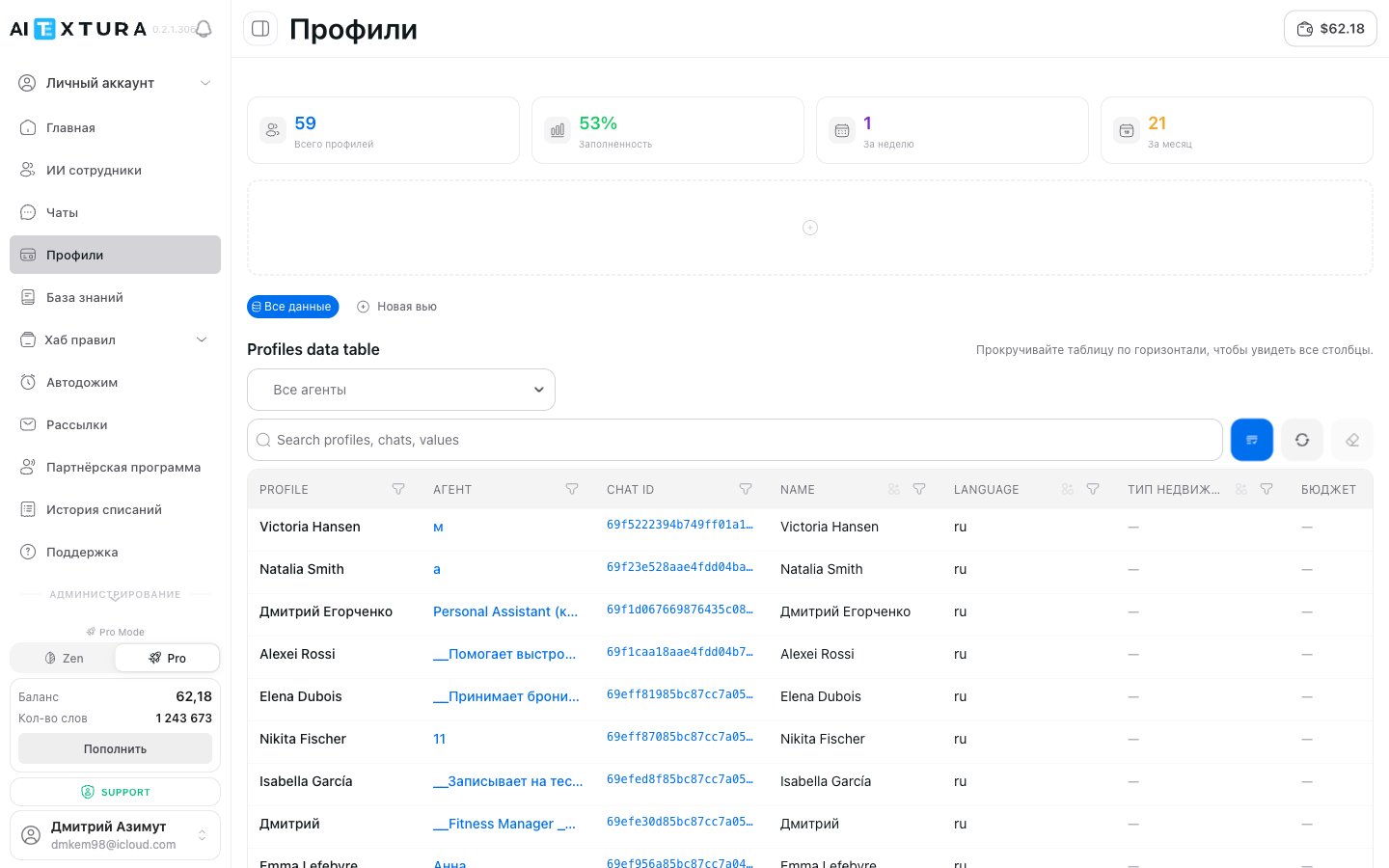Click the За неделю calendar icon
Screen dimensions: 1389x868
pyautogui.click(x=842, y=130)
